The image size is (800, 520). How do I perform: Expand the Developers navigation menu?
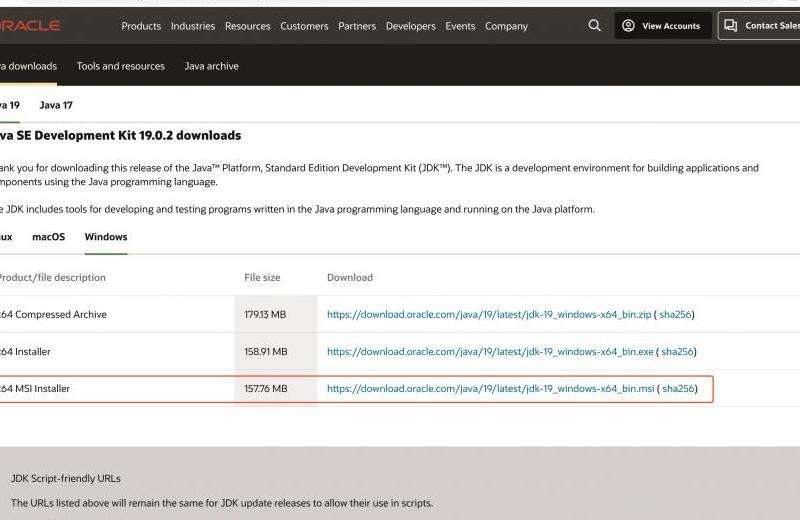click(x=411, y=26)
